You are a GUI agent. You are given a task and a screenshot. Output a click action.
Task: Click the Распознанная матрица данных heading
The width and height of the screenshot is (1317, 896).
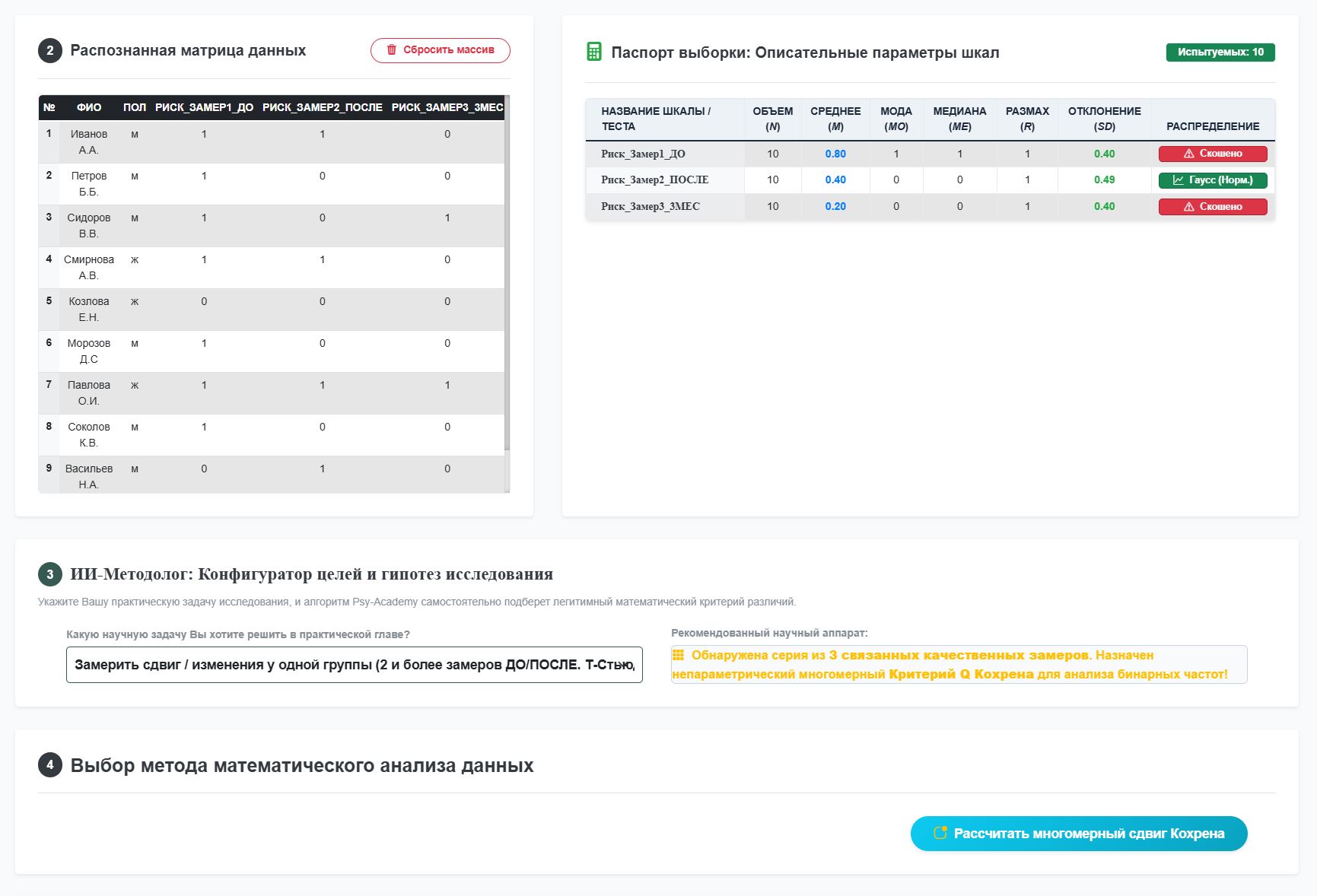tap(188, 50)
